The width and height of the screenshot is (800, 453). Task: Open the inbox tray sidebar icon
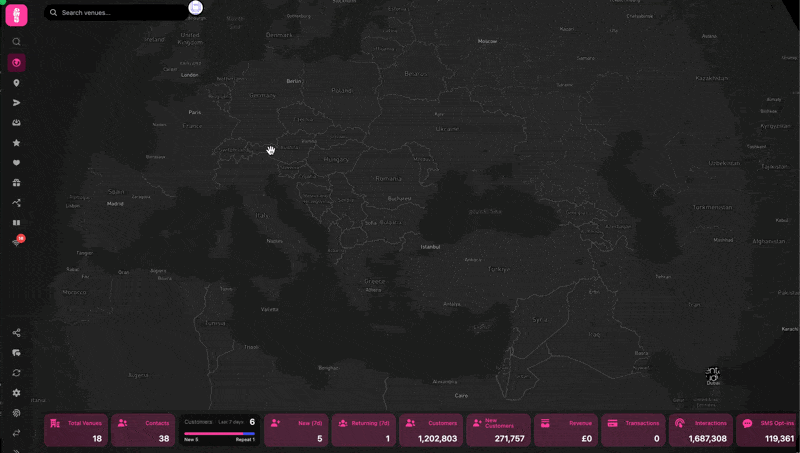[x=16, y=123]
